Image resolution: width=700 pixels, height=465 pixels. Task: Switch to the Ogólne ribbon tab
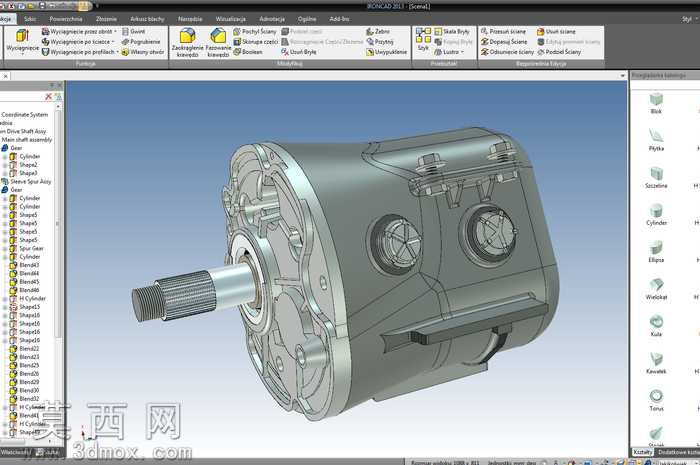tap(307, 19)
